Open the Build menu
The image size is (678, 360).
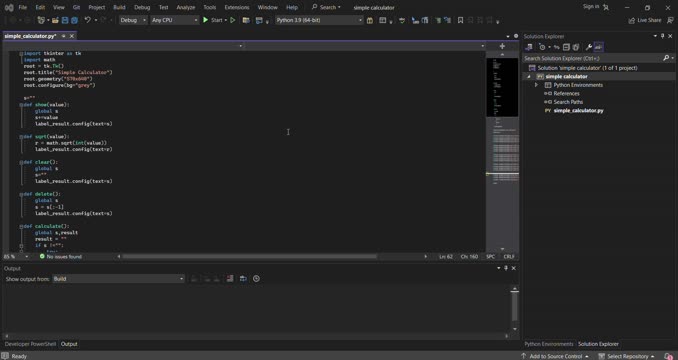(x=119, y=7)
